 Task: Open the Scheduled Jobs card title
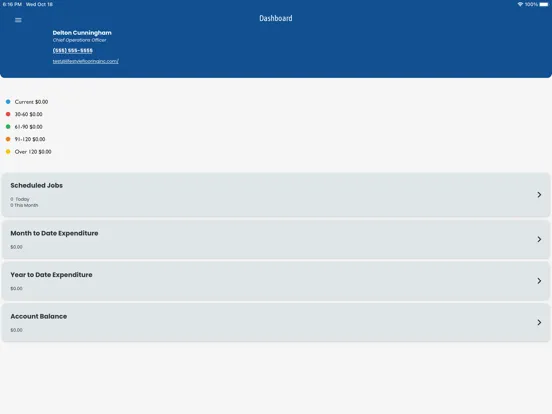37,186
